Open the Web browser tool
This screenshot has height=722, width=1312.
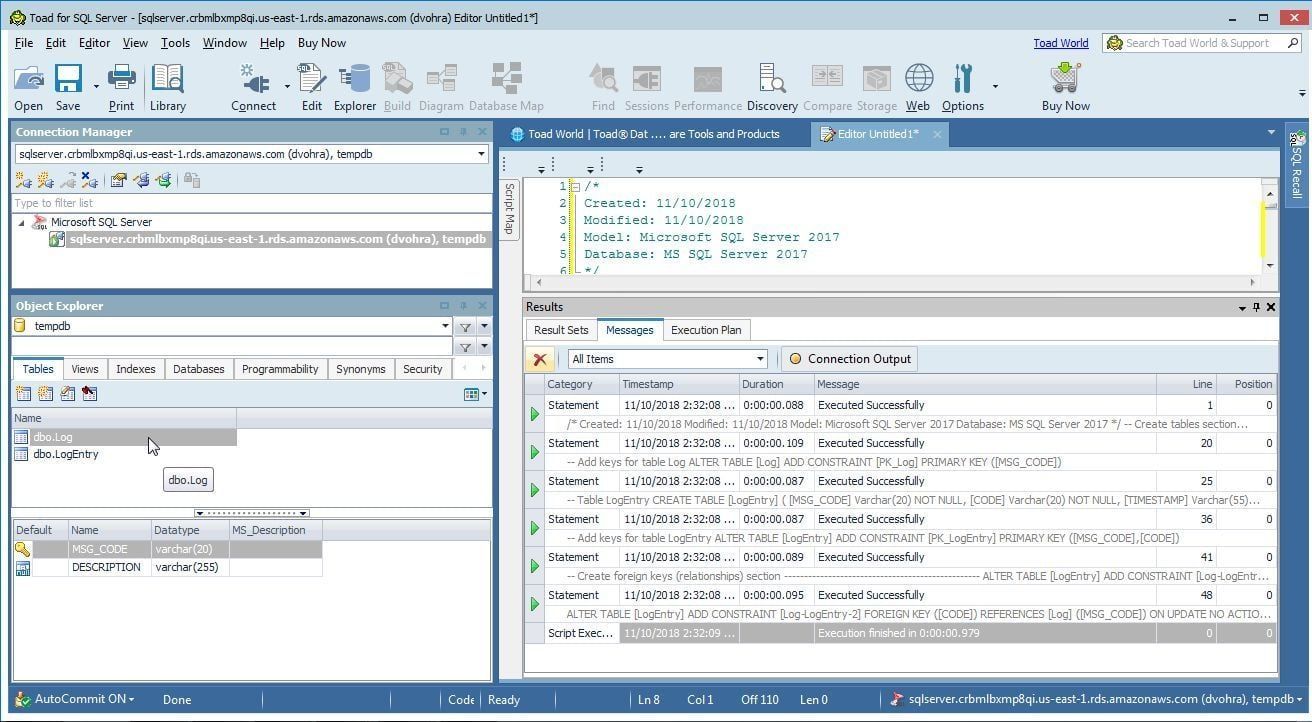click(x=918, y=87)
